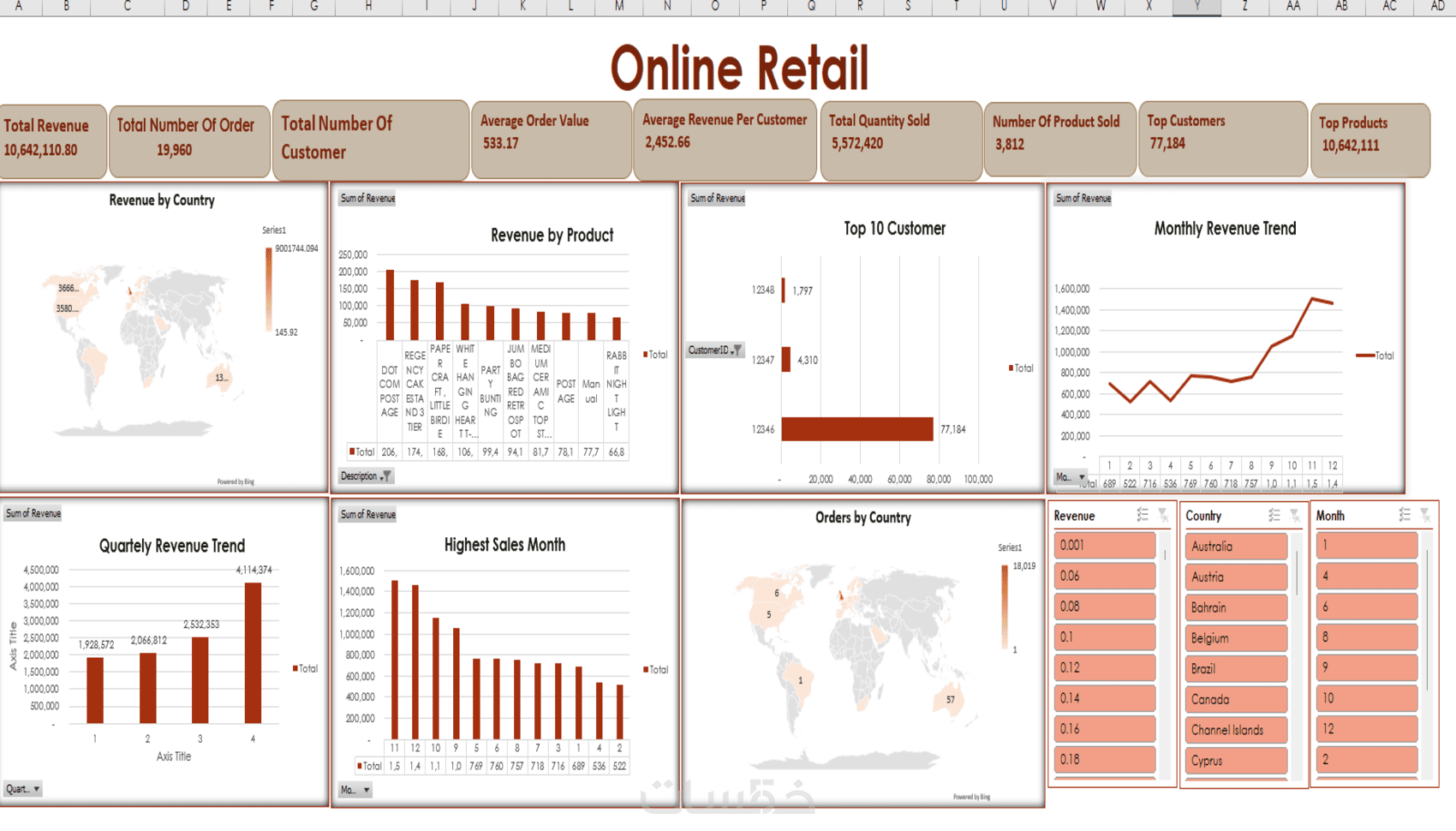Click Sum of Revenue button on Top 10 Customer
Viewport: 1456px width, 831px height.
point(718,199)
